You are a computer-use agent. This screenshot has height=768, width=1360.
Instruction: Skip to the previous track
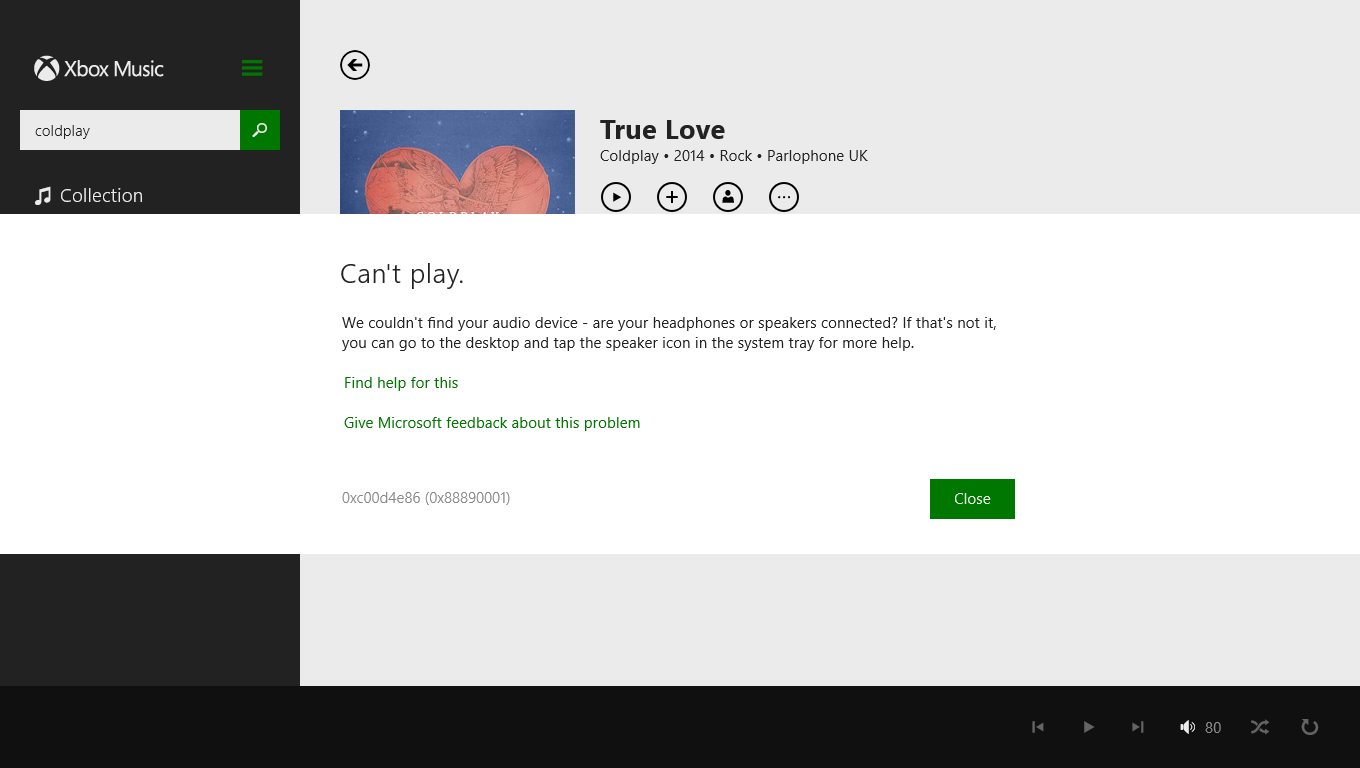tap(1038, 727)
